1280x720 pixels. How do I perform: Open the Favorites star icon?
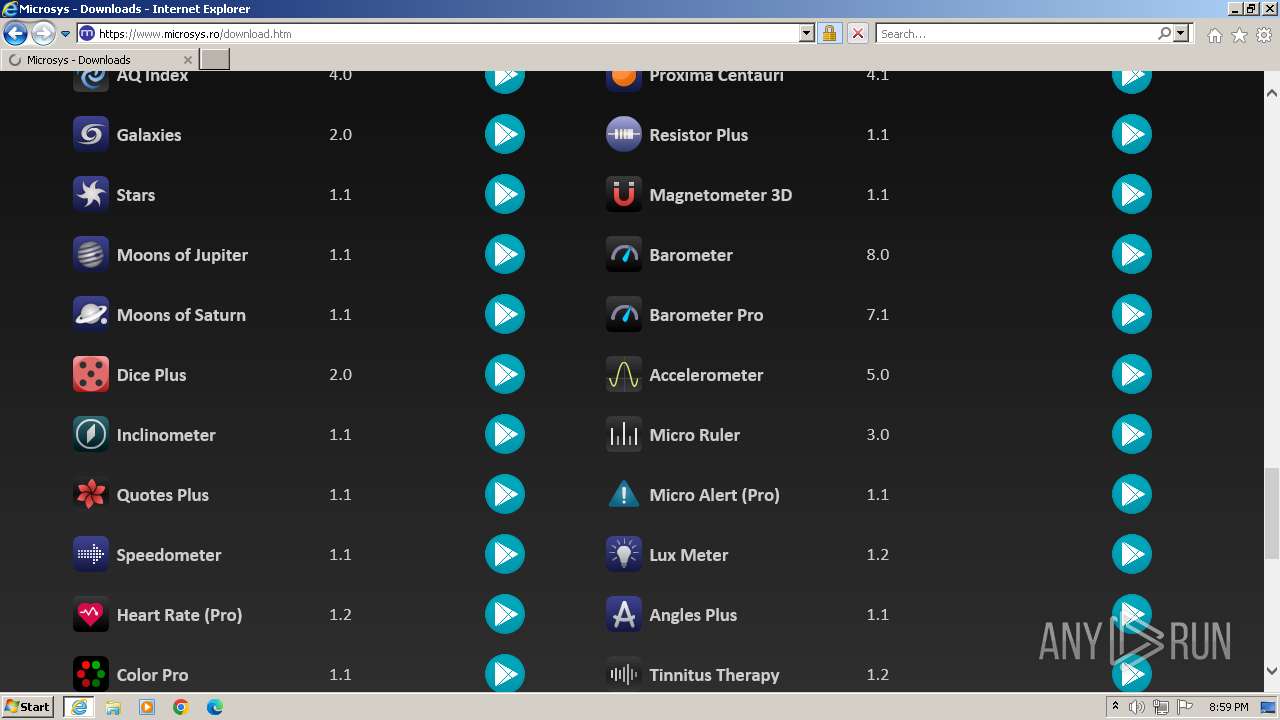[x=1239, y=35]
